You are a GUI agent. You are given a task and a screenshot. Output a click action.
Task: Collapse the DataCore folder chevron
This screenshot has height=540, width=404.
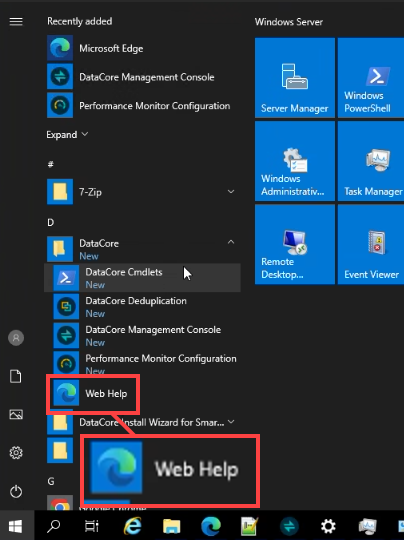point(231,242)
